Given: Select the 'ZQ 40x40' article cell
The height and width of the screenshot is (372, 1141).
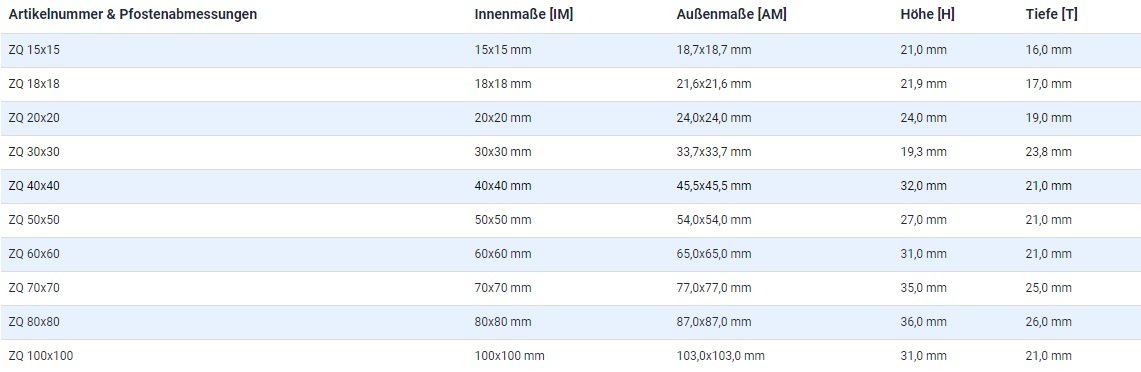Looking at the screenshot, I should 34,186.
